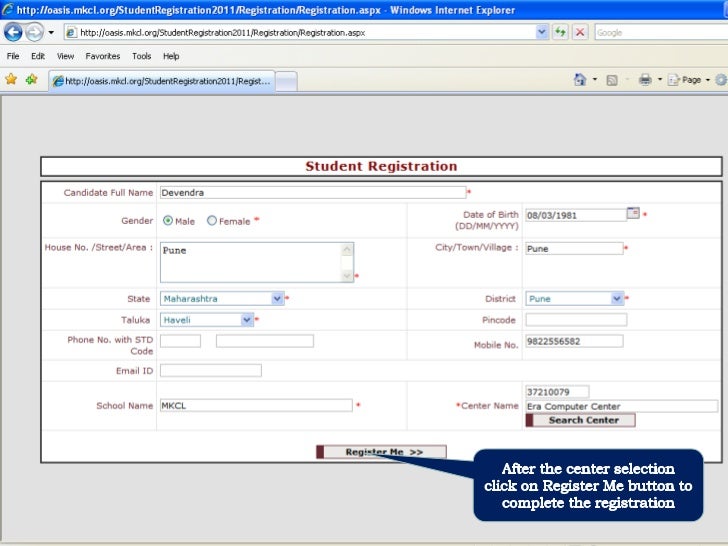The width and height of the screenshot is (728, 546).
Task: Select the Female radio button
Action: (212, 221)
